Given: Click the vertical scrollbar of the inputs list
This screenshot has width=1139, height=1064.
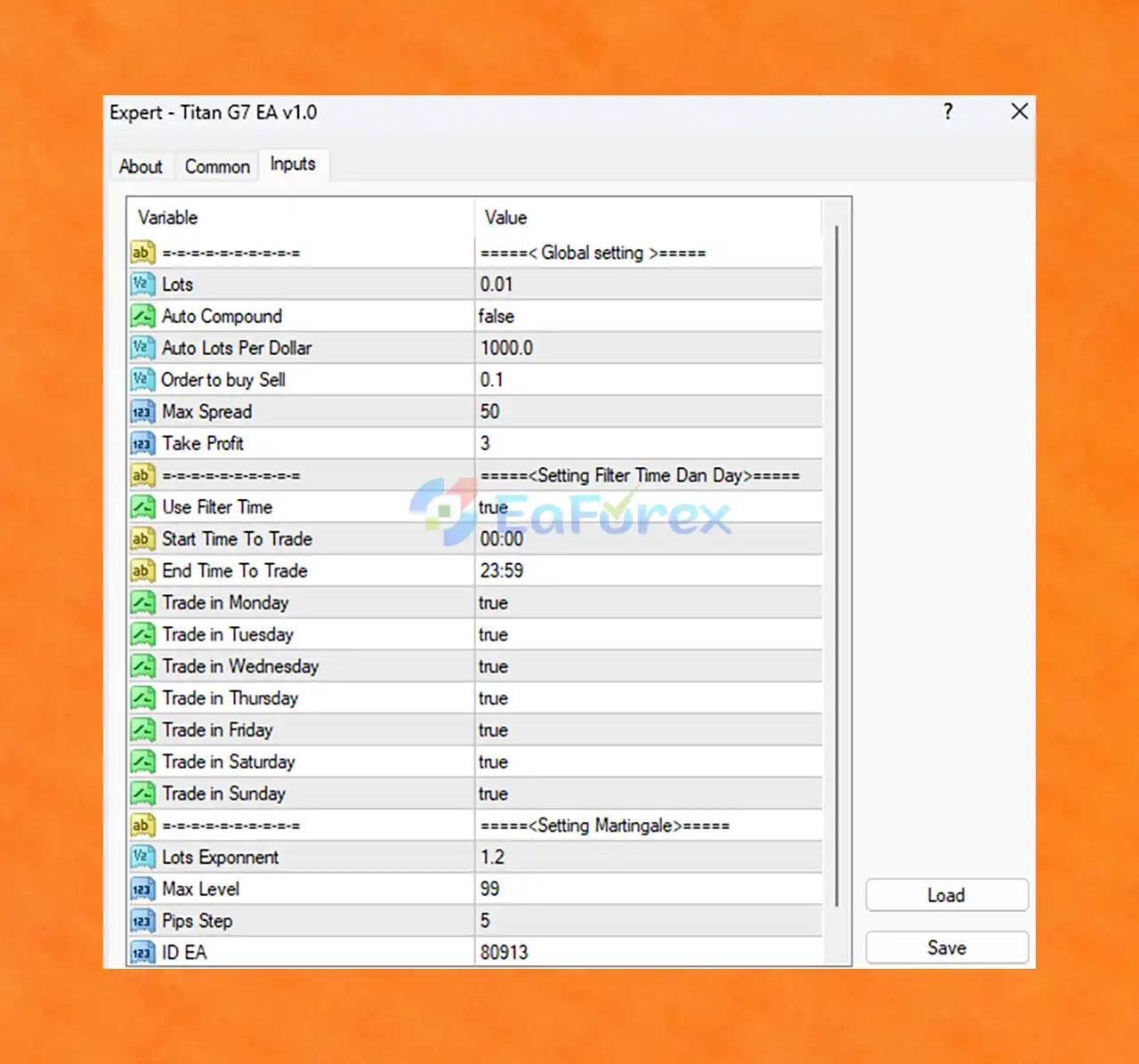Looking at the screenshot, I should [x=836, y=566].
